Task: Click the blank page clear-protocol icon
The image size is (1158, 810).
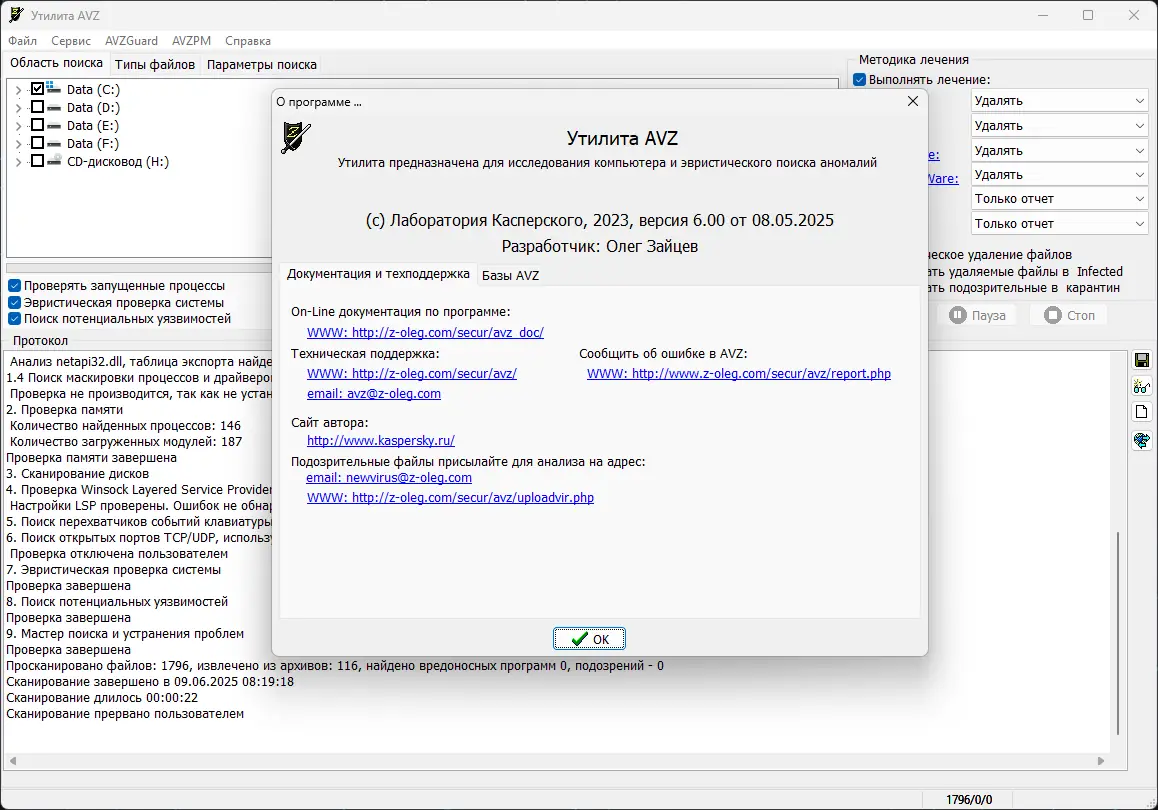Action: (x=1142, y=412)
